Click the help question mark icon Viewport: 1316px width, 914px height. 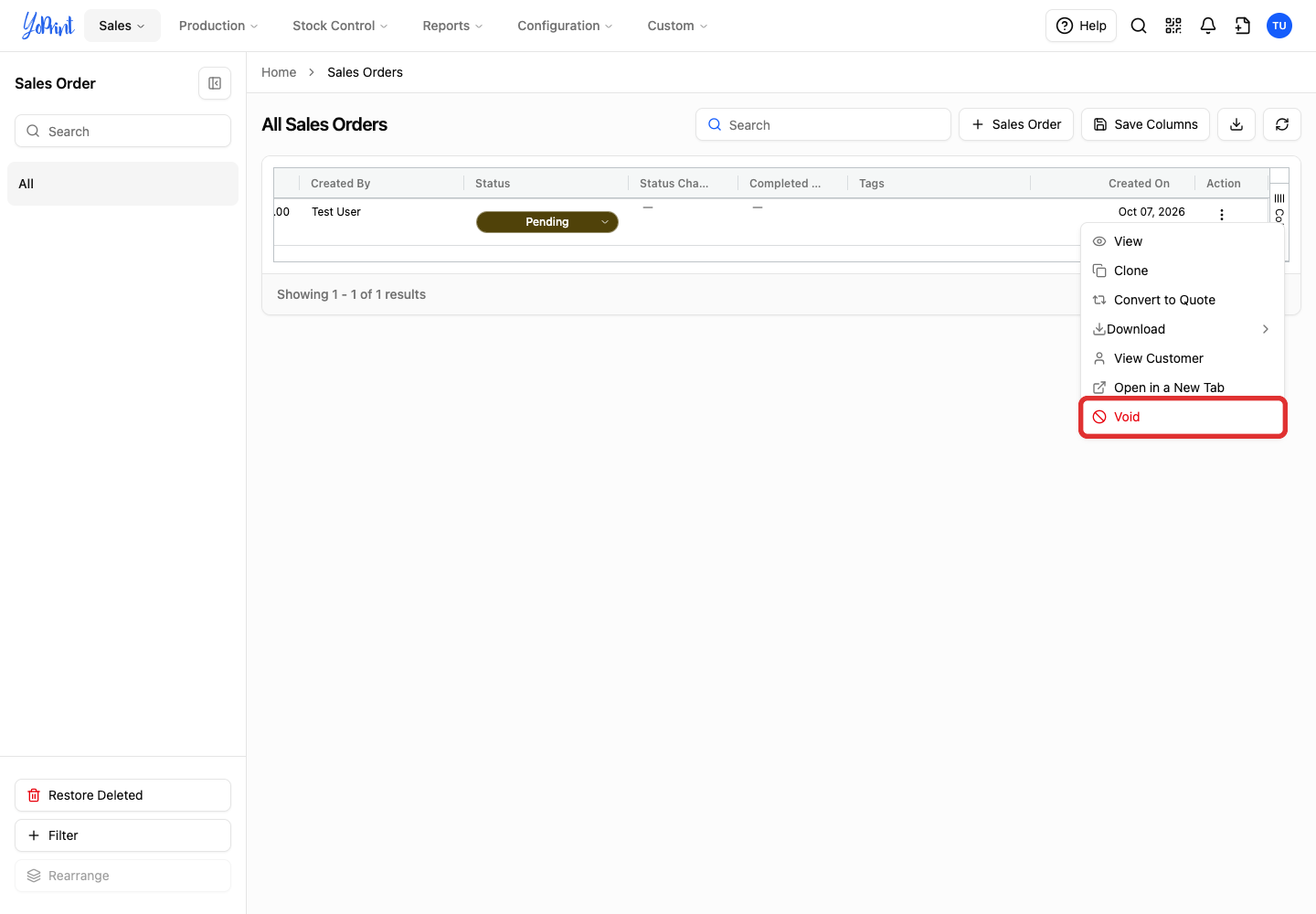[1065, 26]
